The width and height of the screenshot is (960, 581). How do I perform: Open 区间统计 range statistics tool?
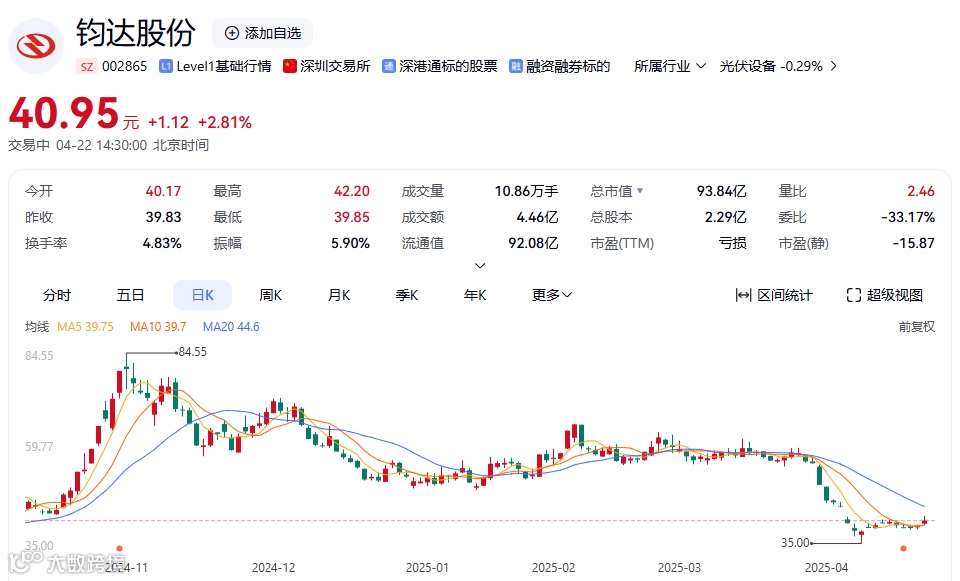point(774,295)
